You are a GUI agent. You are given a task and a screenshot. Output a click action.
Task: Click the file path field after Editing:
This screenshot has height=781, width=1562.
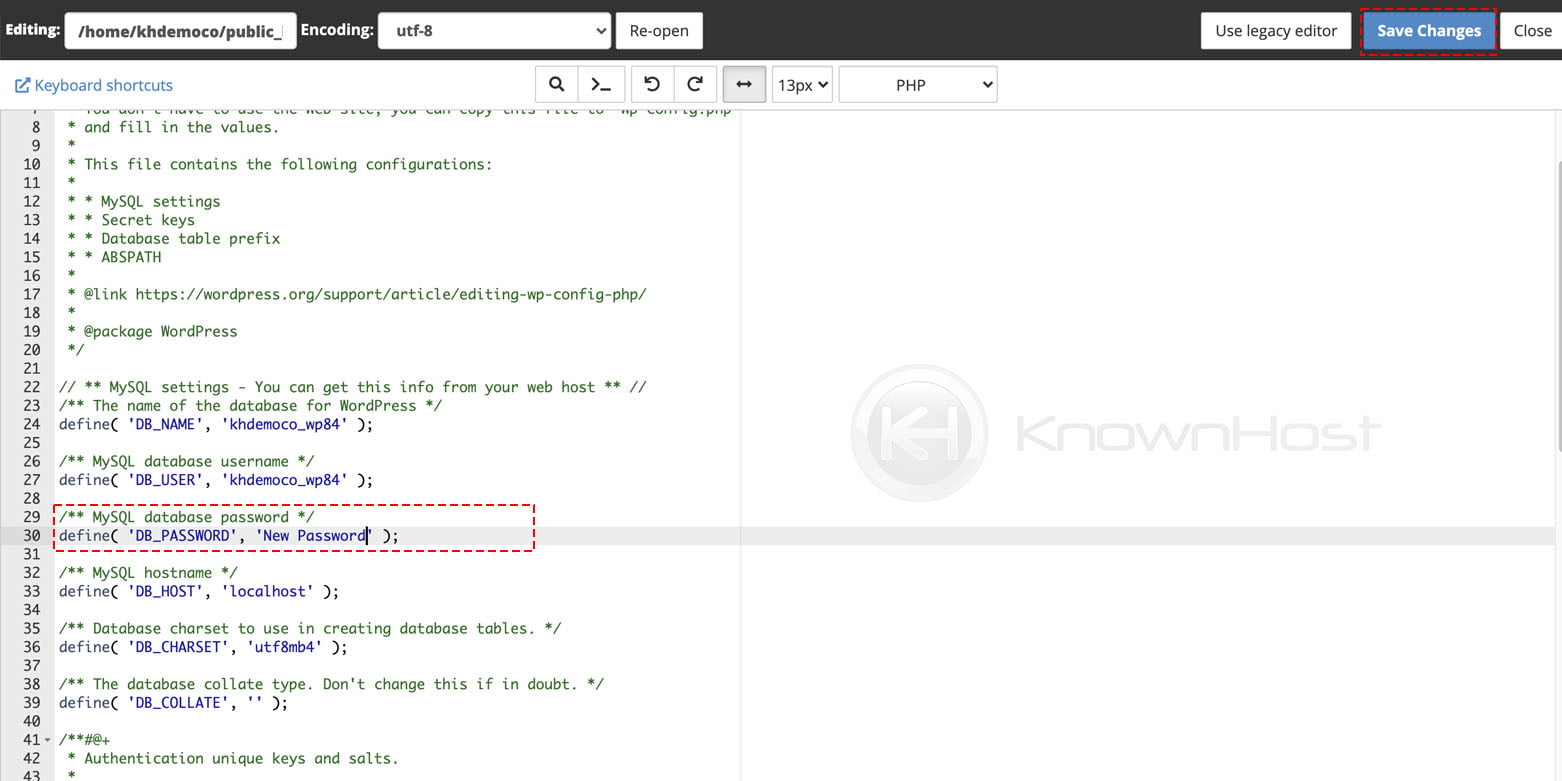(180, 30)
